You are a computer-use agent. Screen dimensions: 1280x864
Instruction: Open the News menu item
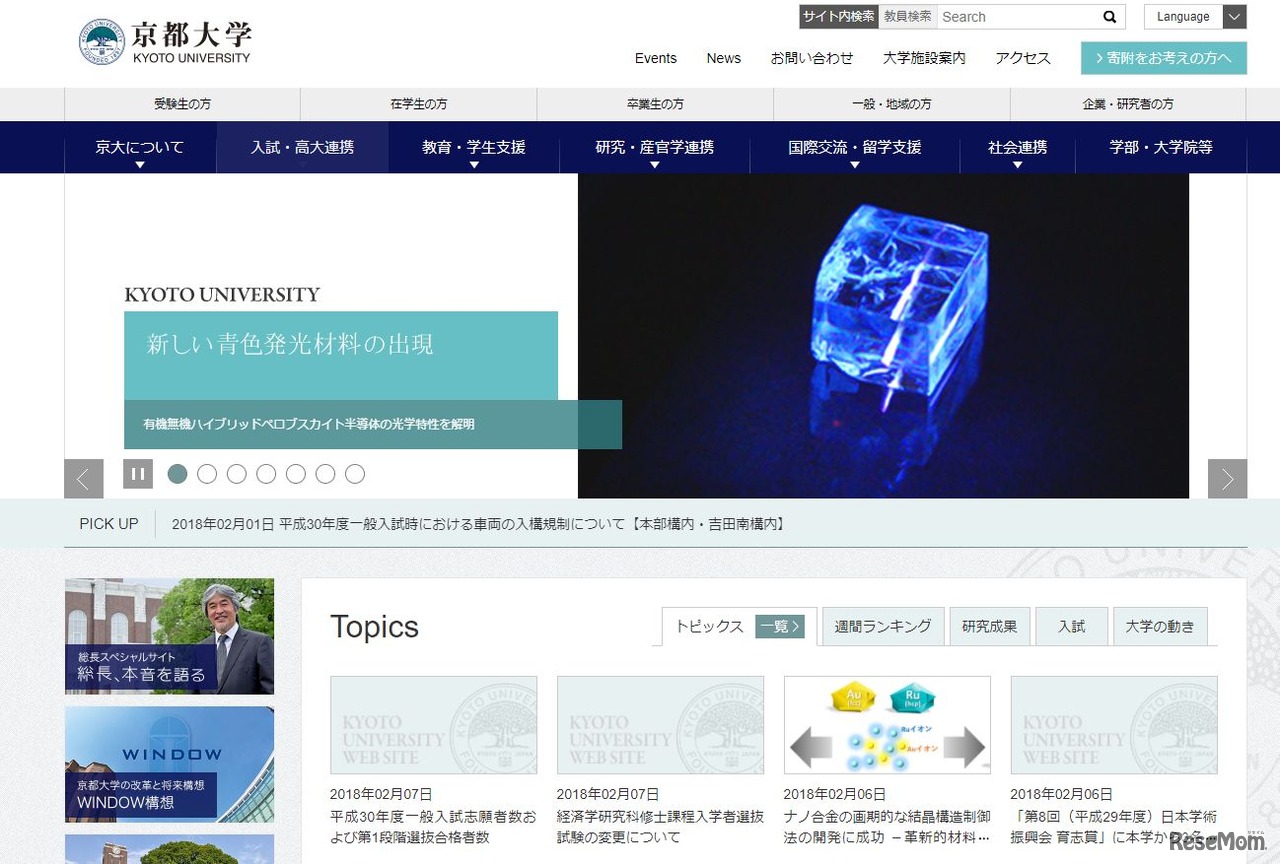pyautogui.click(x=723, y=58)
